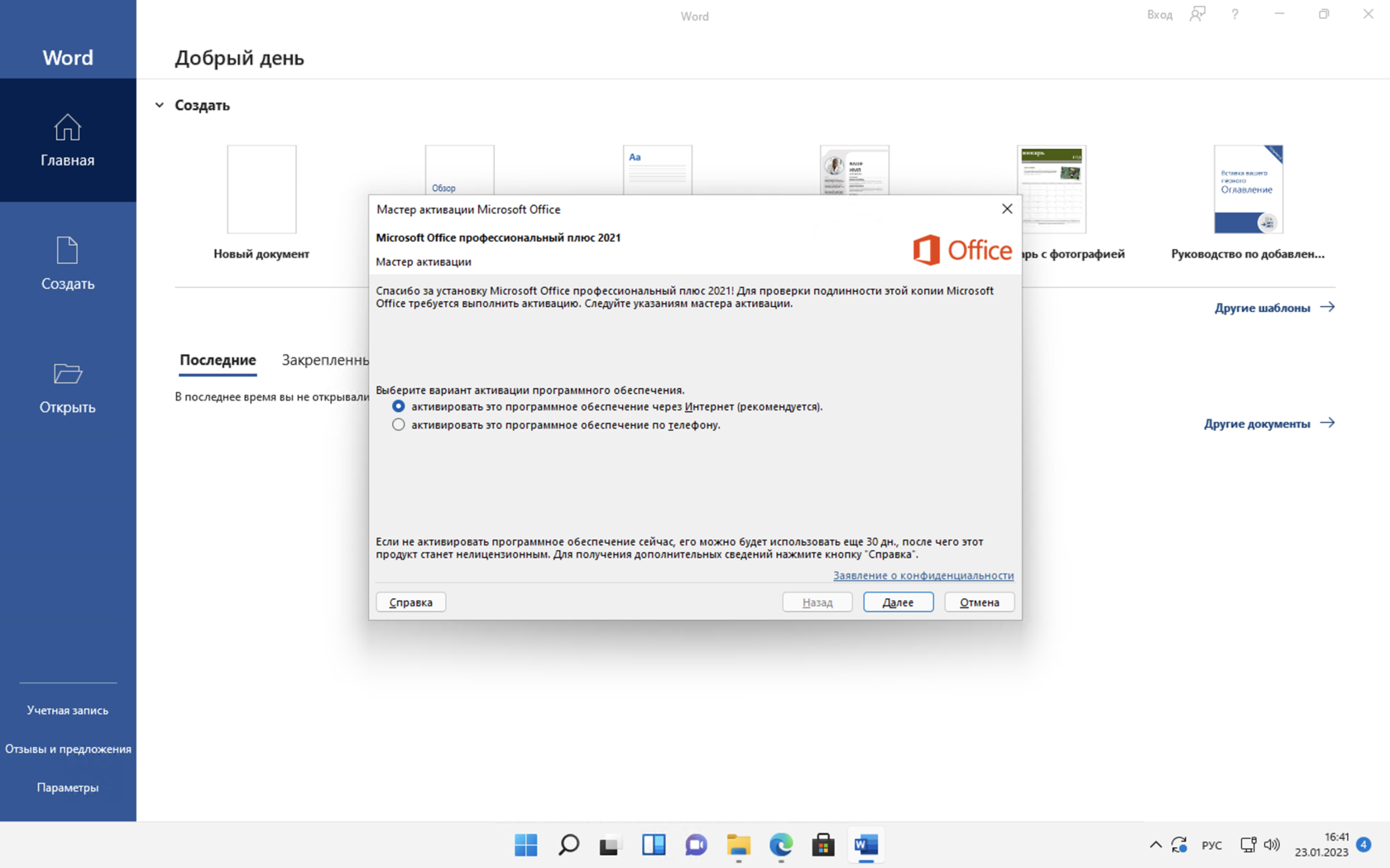Viewport: 1390px width, 868px height.
Task: Open File Explorer in taskbar
Action: [739, 845]
